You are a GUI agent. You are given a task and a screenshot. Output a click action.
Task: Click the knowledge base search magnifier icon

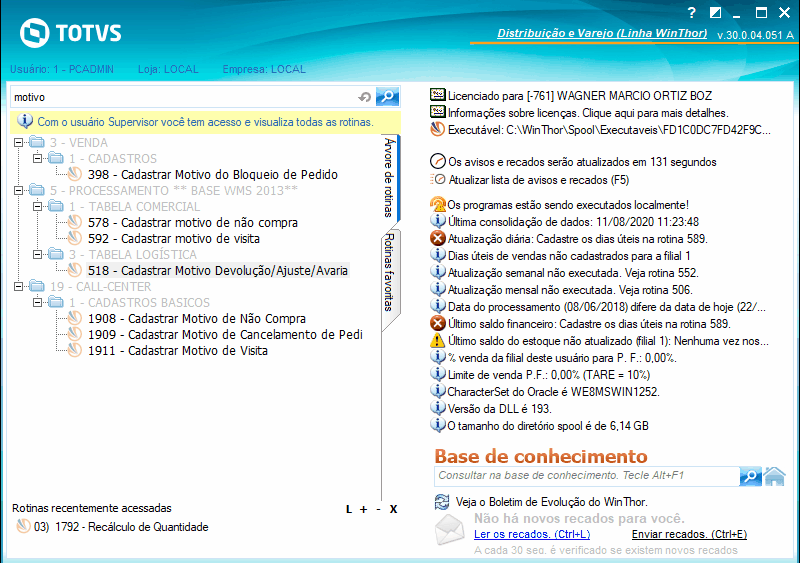click(x=750, y=476)
